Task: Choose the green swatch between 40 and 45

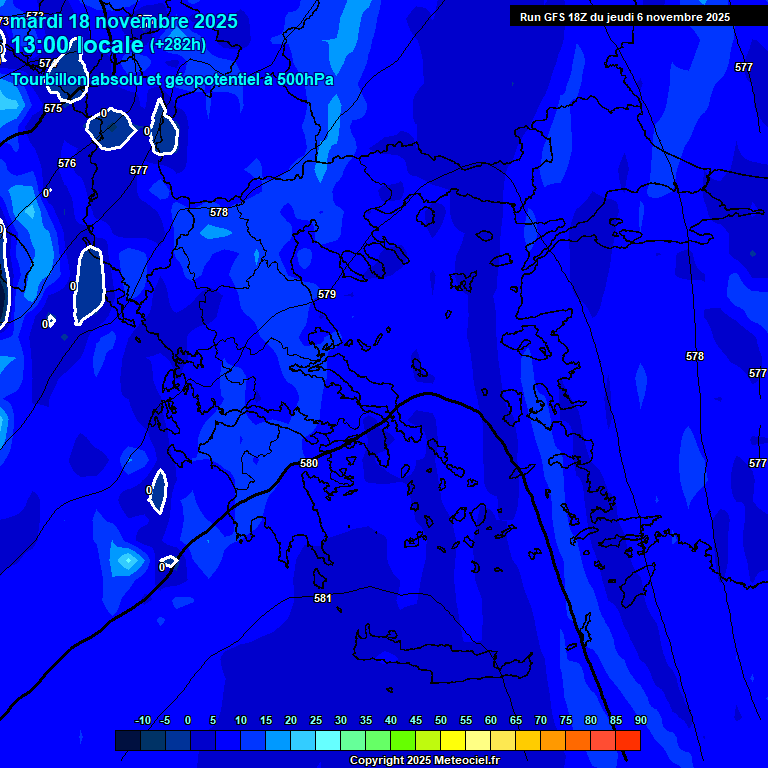Action: tap(403, 740)
